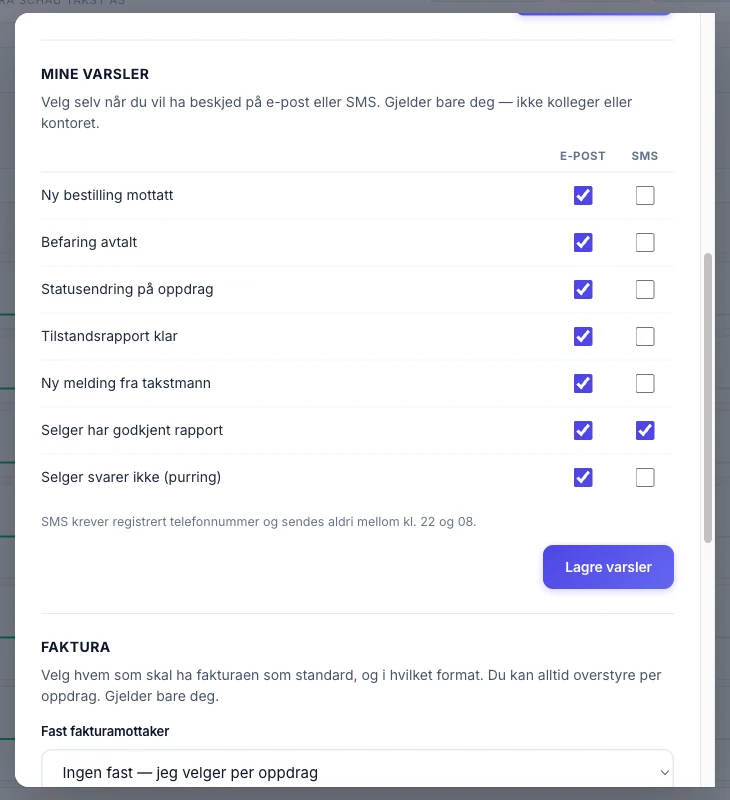Click the dimmed backdrop left of the dialog
This screenshot has height=800, width=730.
(7, 398)
